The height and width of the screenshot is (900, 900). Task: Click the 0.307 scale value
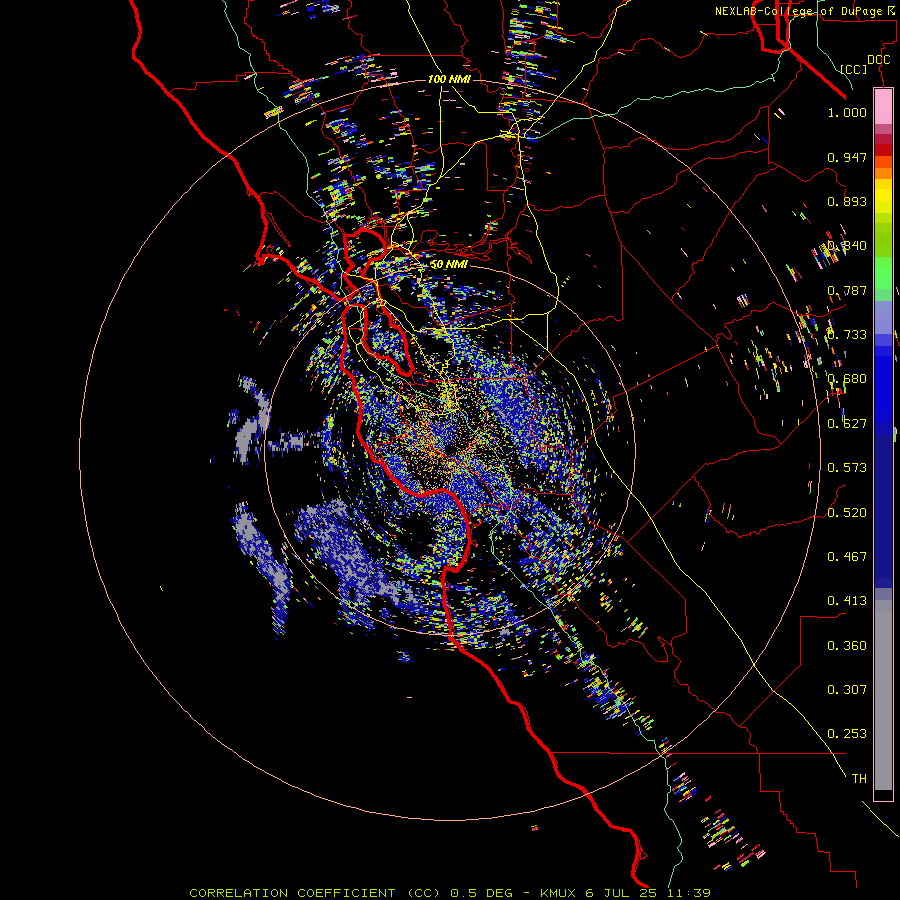847,690
